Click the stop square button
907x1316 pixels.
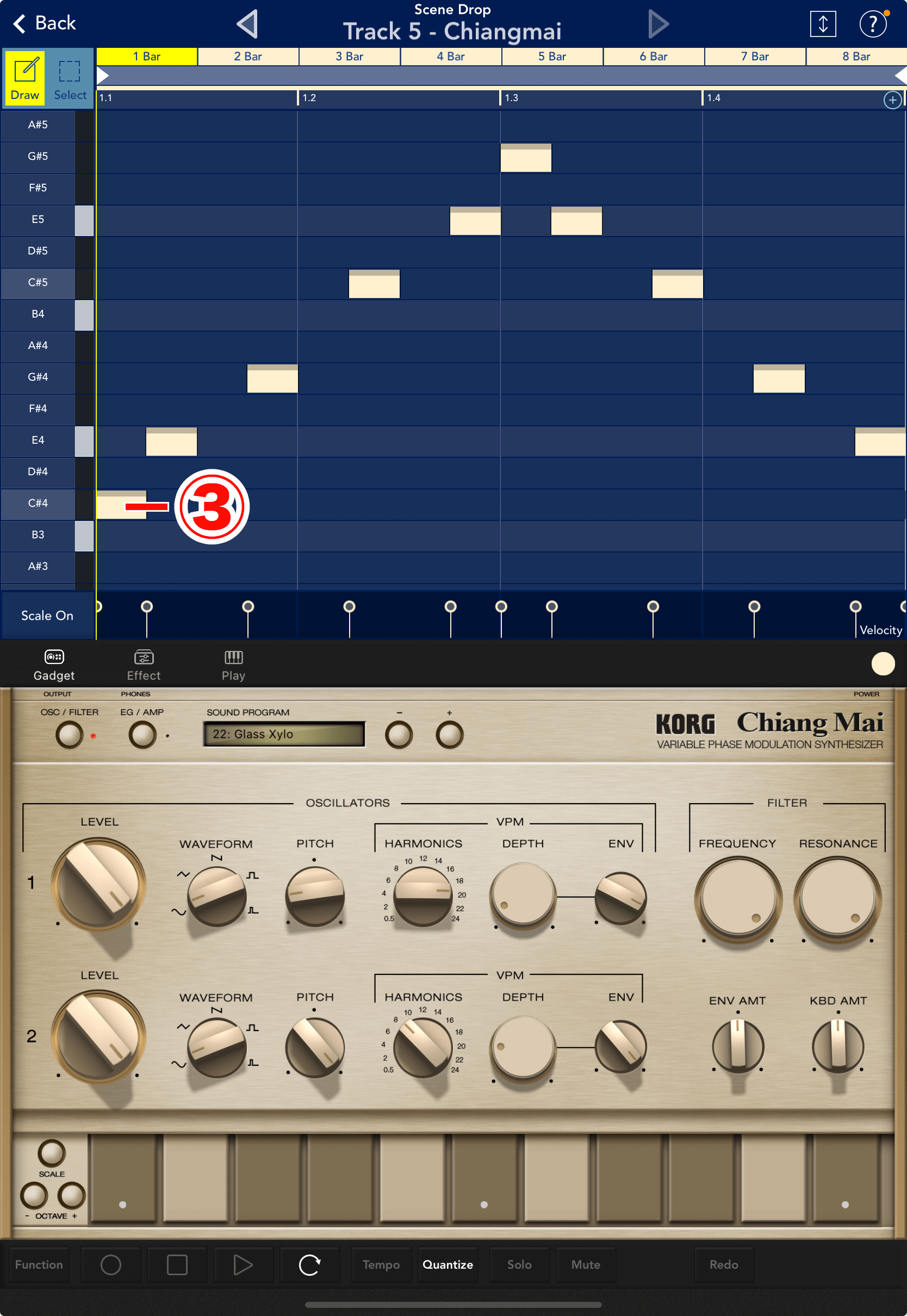tap(177, 1265)
